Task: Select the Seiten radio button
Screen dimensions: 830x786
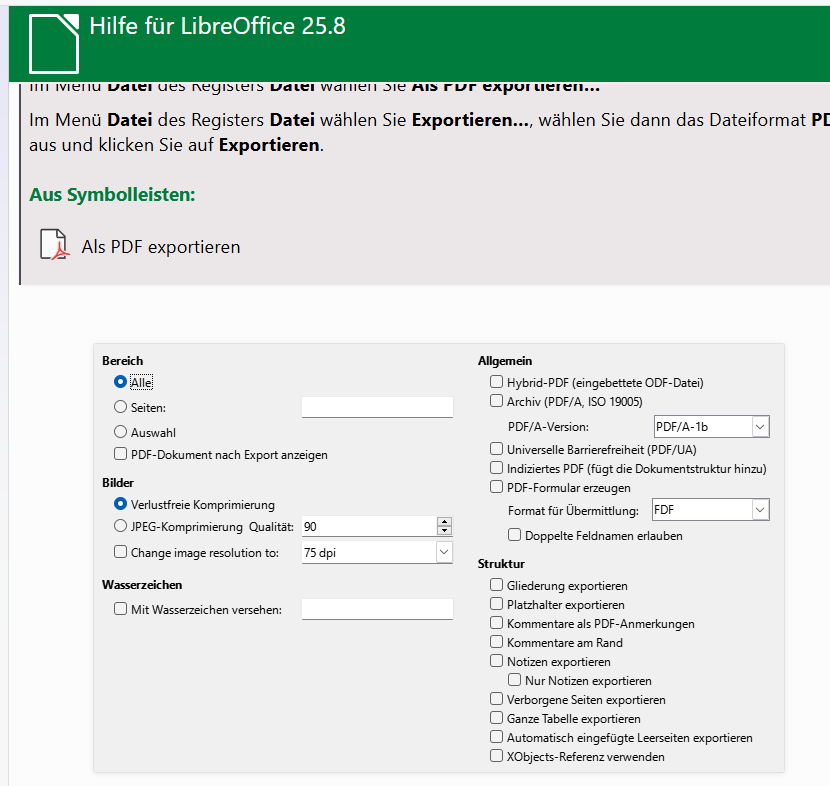Action: [121, 407]
